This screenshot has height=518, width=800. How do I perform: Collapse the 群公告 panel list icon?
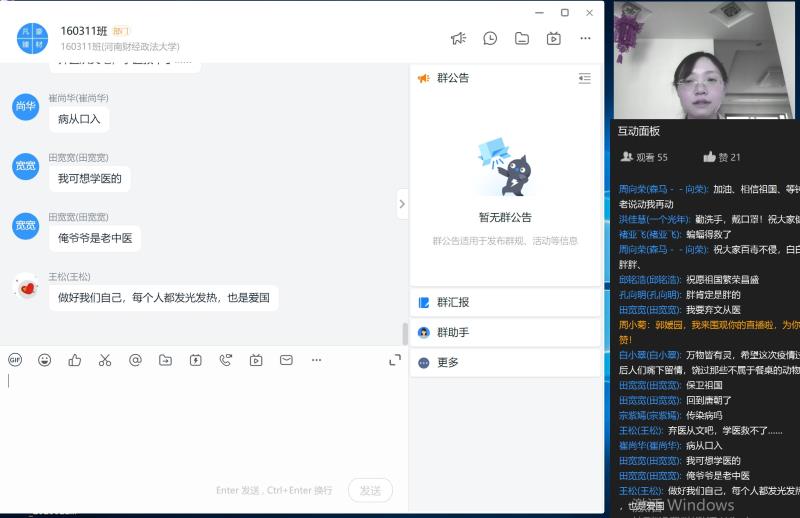coord(585,78)
